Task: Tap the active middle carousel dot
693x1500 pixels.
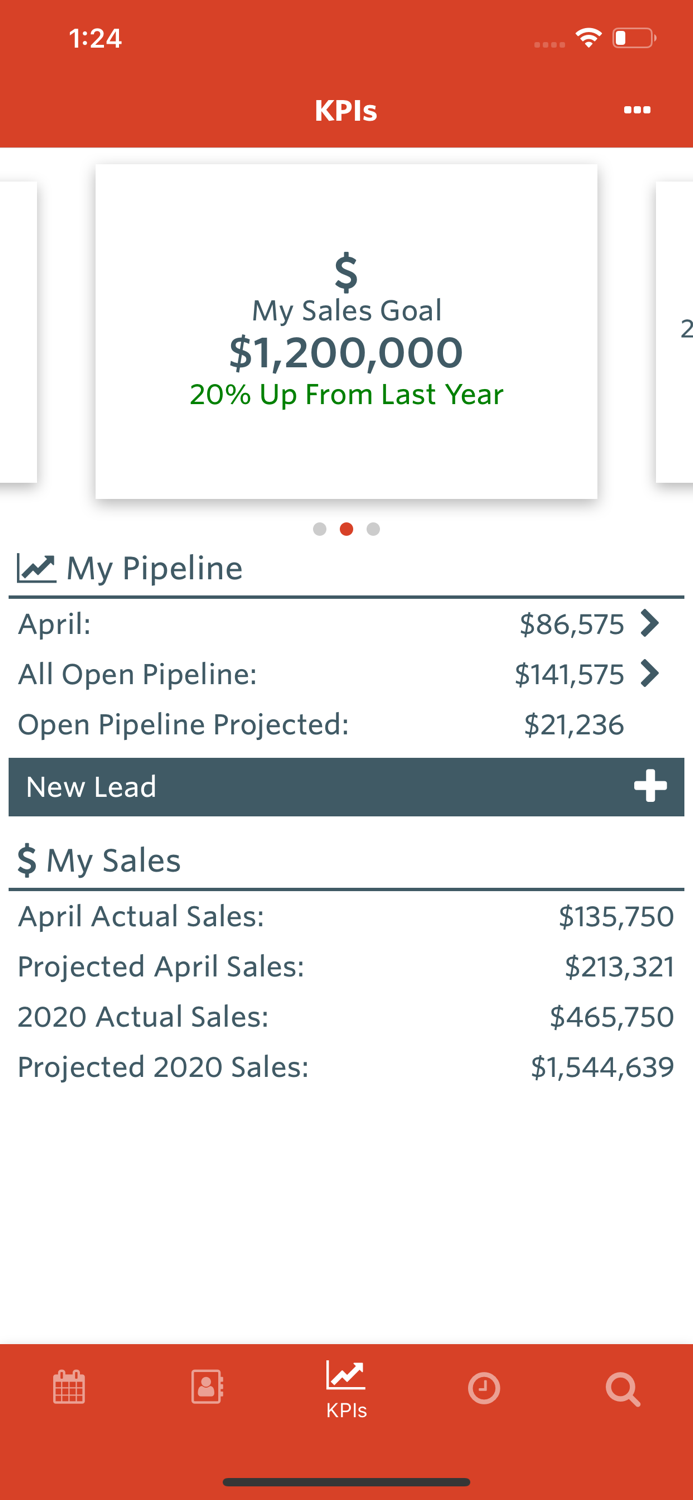Action: (346, 528)
